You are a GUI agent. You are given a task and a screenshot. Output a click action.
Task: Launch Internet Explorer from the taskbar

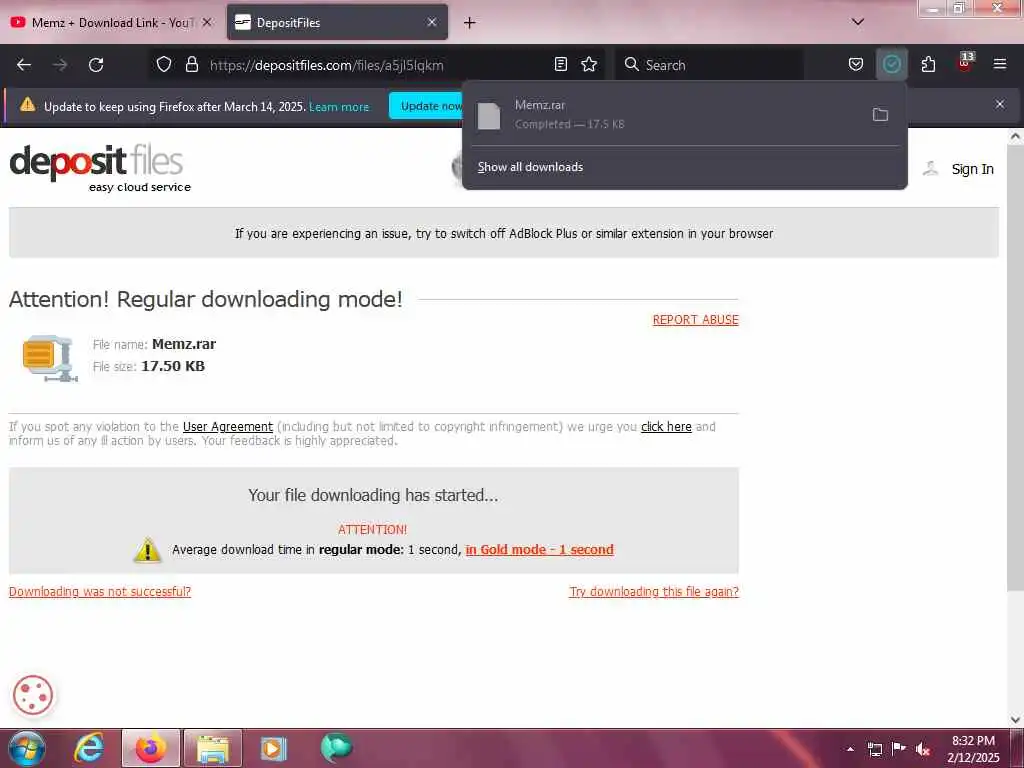click(88, 748)
